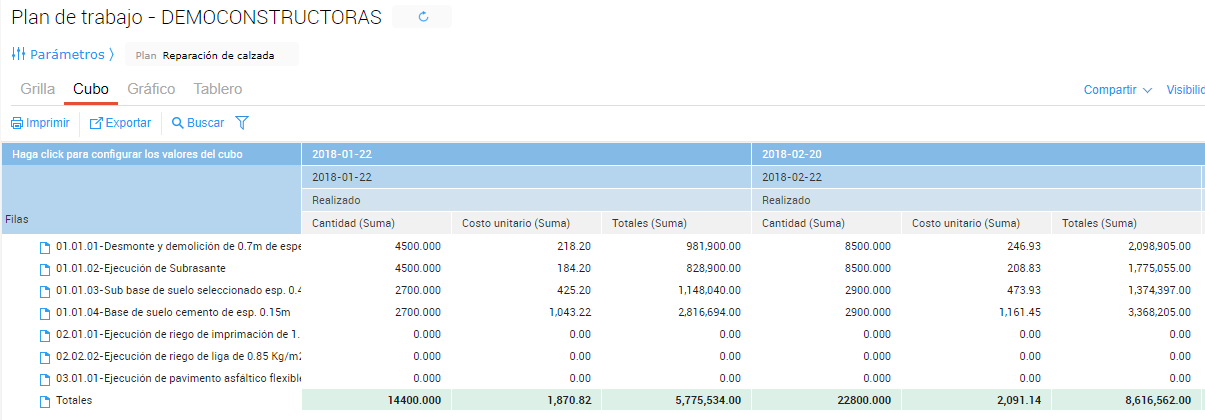Image resolution: width=1205 pixels, height=420 pixels.
Task: Select the Cubo tab
Action: 91,89
